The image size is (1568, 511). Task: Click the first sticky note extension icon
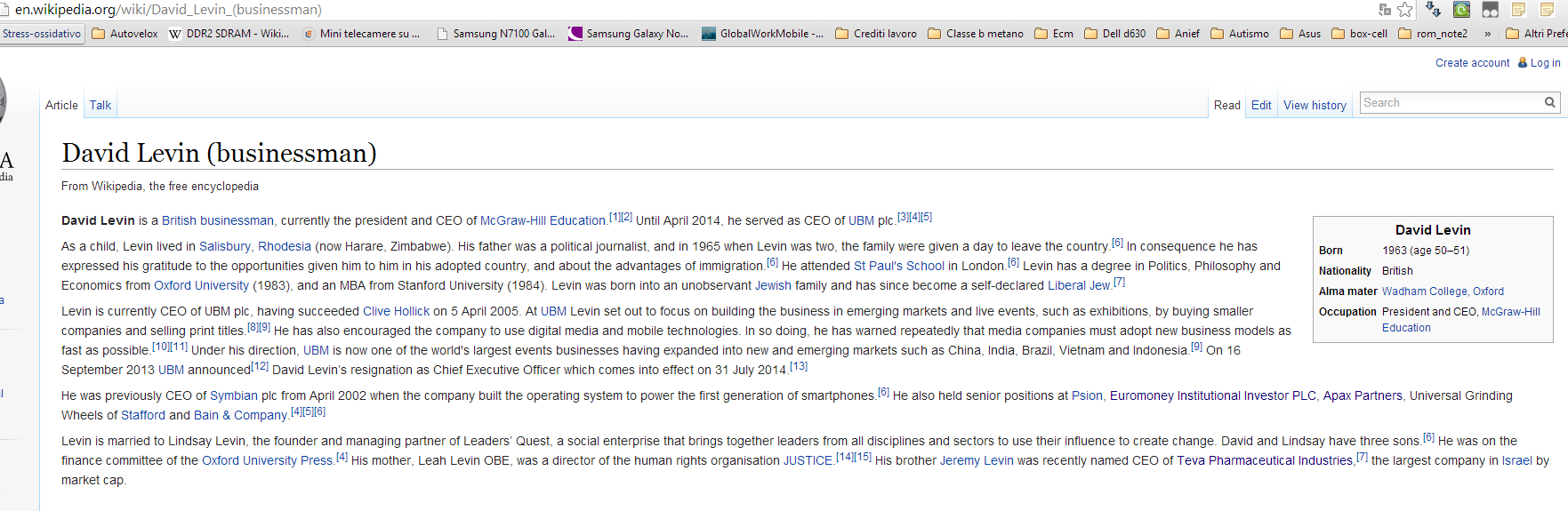(x=1519, y=10)
